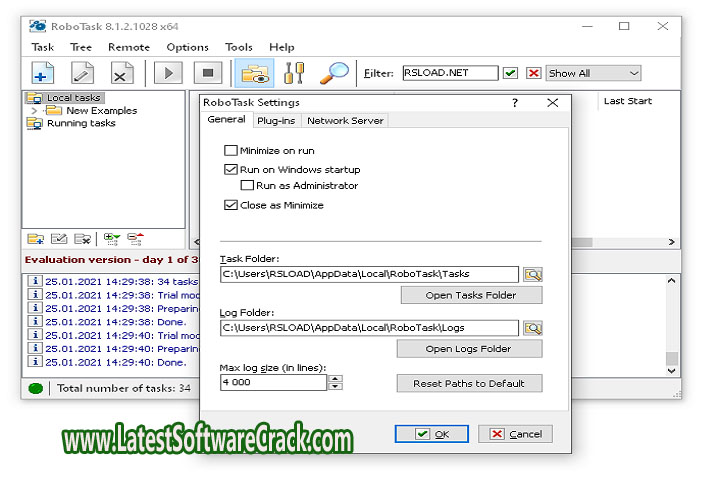The image size is (720, 480).
Task: Click the Delete Task toolbar icon
Action: pyautogui.click(x=122, y=73)
